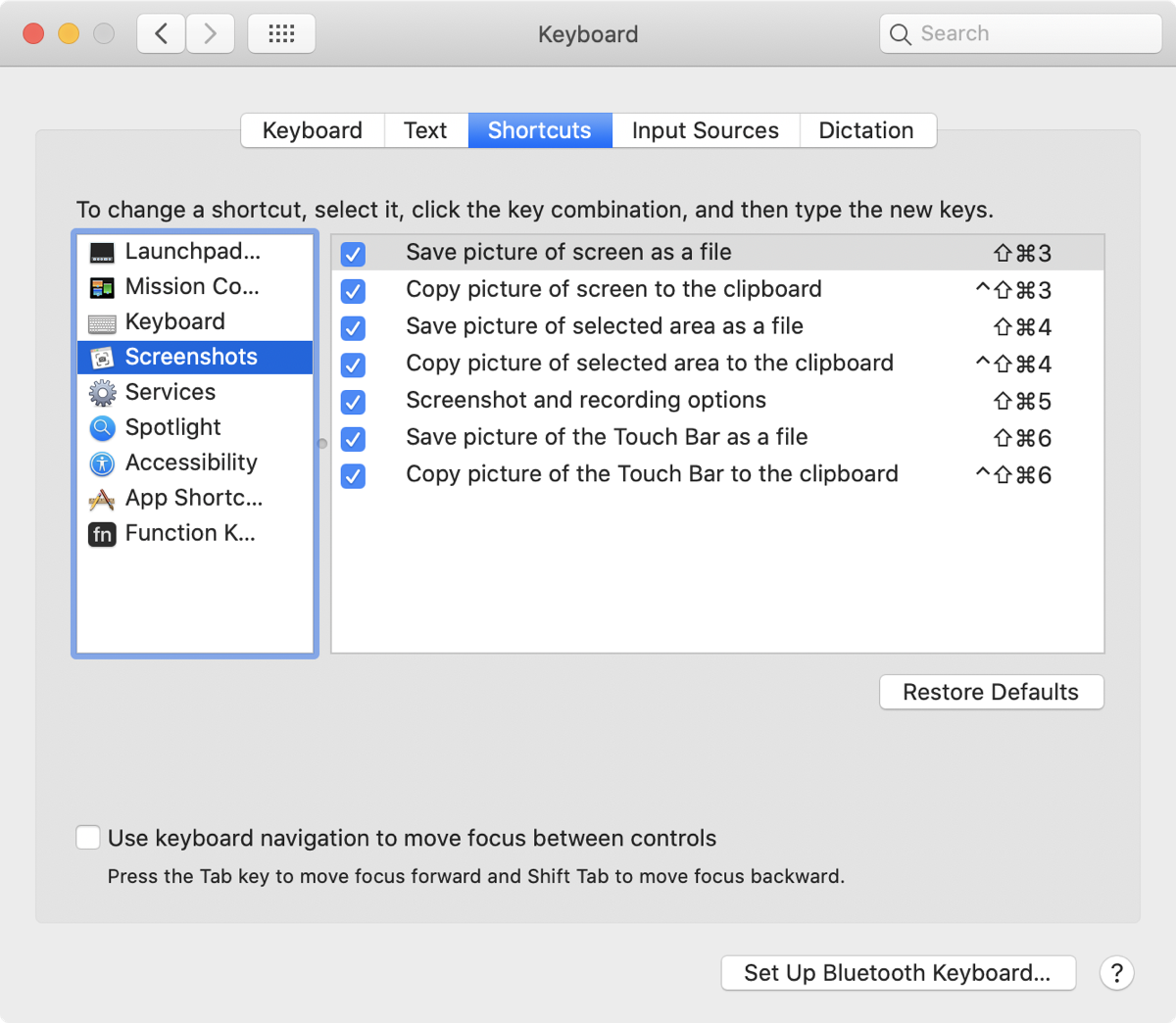This screenshot has height=1023, width=1176.
Task: Uncheck Save picture of screen as a file
Action: point(353,255)
